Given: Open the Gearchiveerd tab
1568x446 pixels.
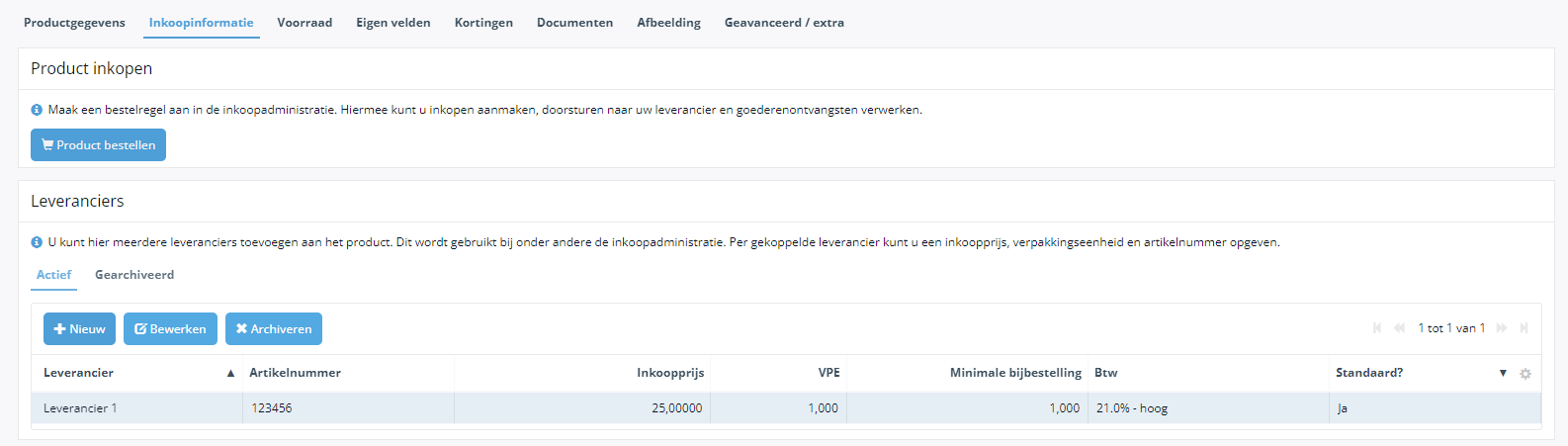Looking at the screenshot, I should click(x=134, y=275).
